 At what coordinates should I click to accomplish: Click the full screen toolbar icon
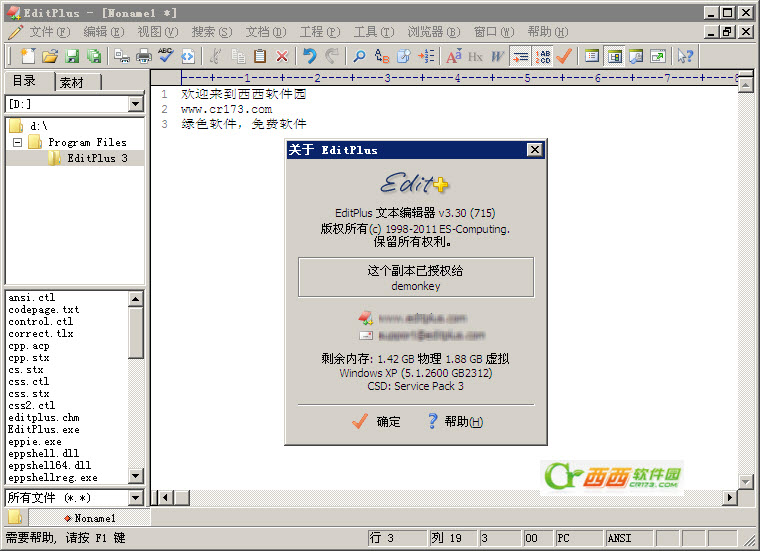[658, 56]
